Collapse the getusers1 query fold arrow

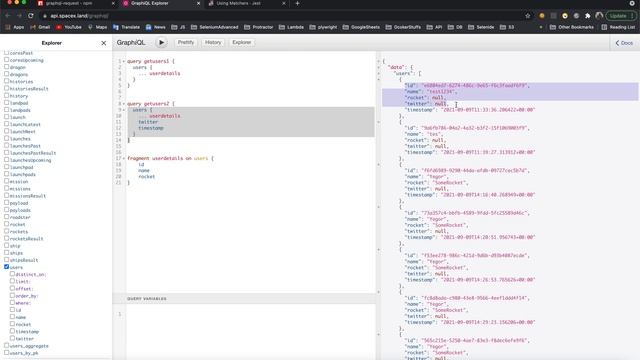(124, 61)
